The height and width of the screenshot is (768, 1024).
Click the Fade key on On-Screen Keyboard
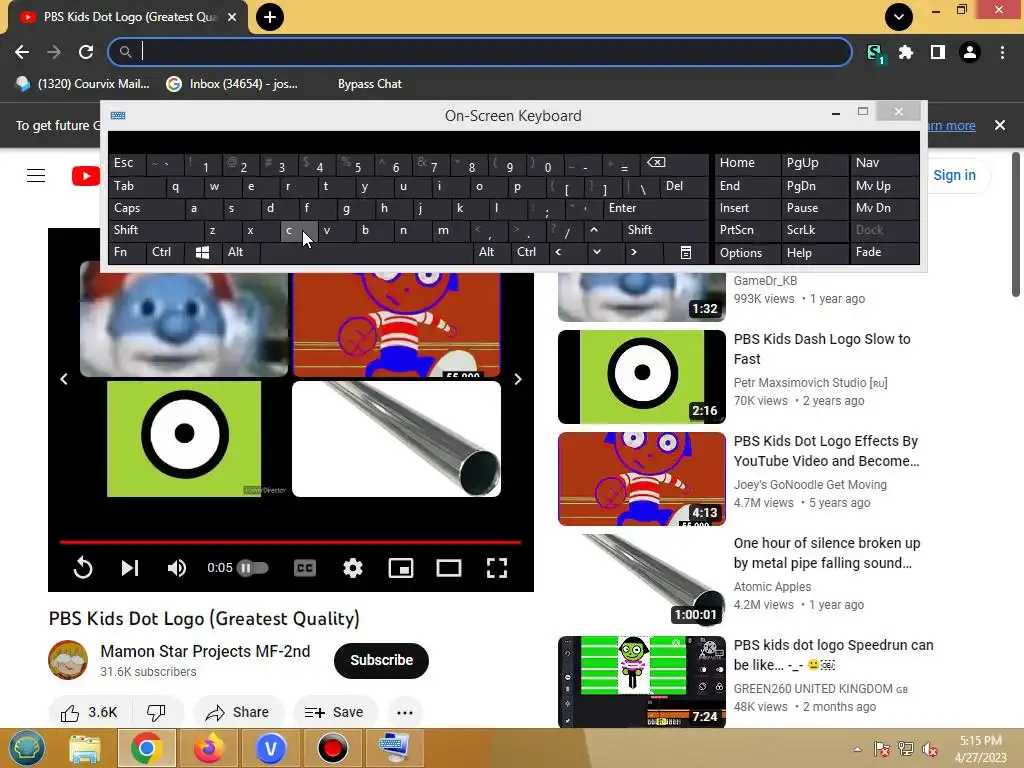(884, 252)
